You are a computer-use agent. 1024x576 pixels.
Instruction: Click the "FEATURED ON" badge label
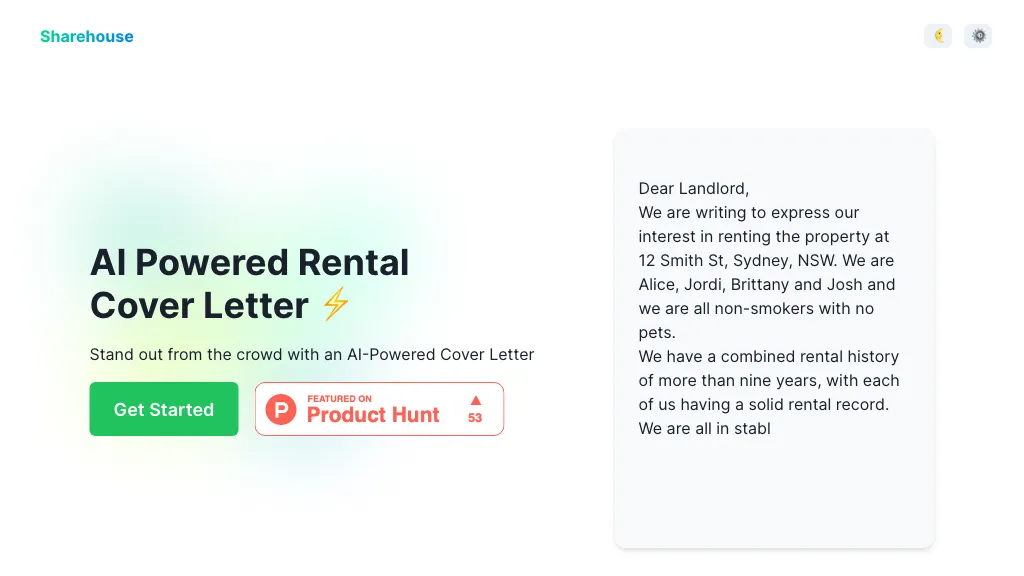tap(339, 398)
